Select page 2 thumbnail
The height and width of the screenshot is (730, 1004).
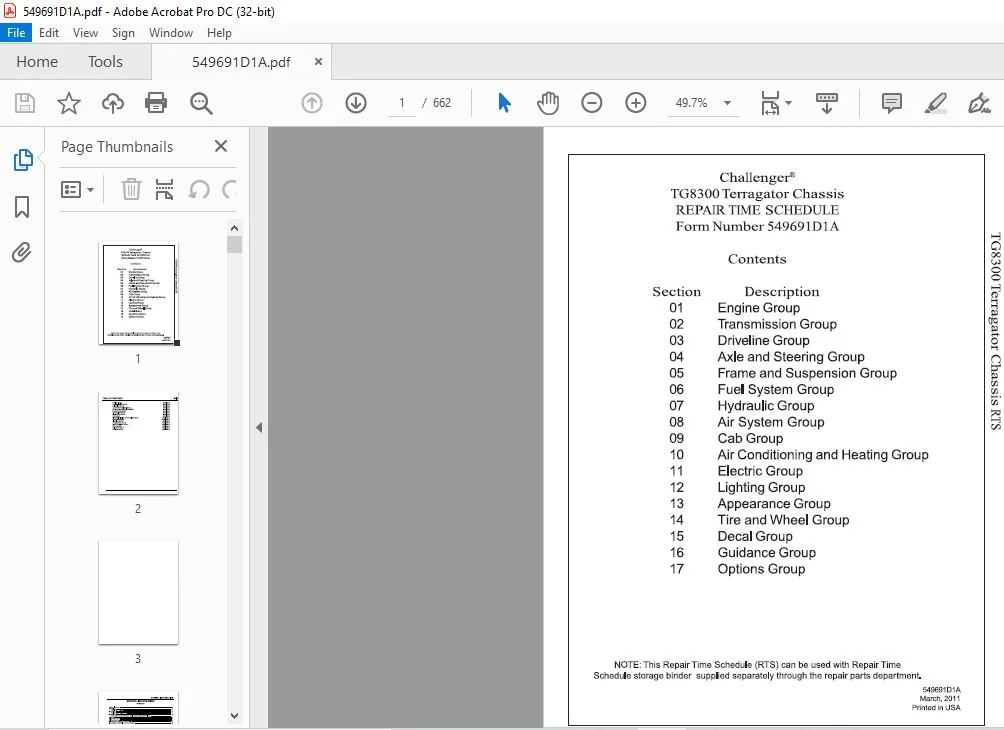tap(138, 443)
